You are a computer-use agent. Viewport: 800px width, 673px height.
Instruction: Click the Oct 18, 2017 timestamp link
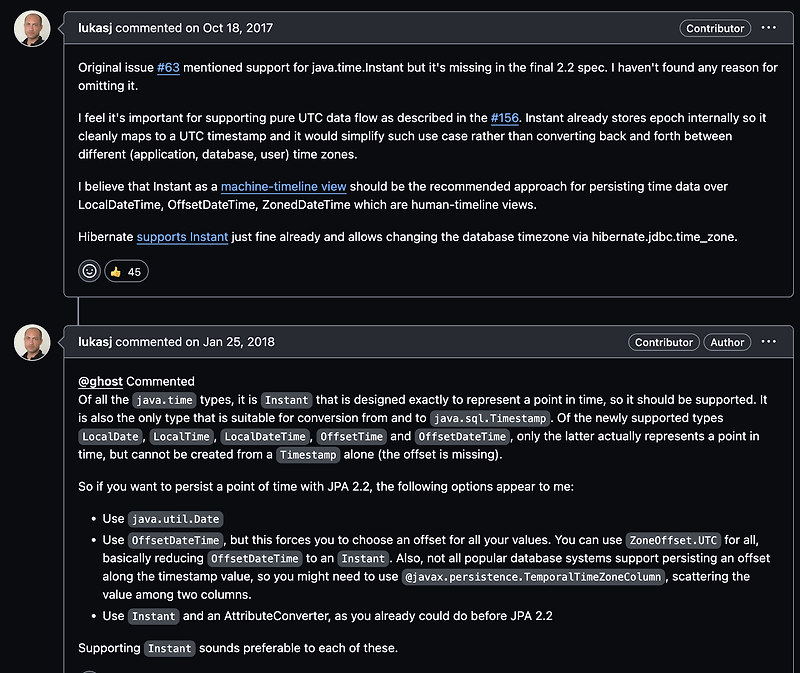(237, 28)
